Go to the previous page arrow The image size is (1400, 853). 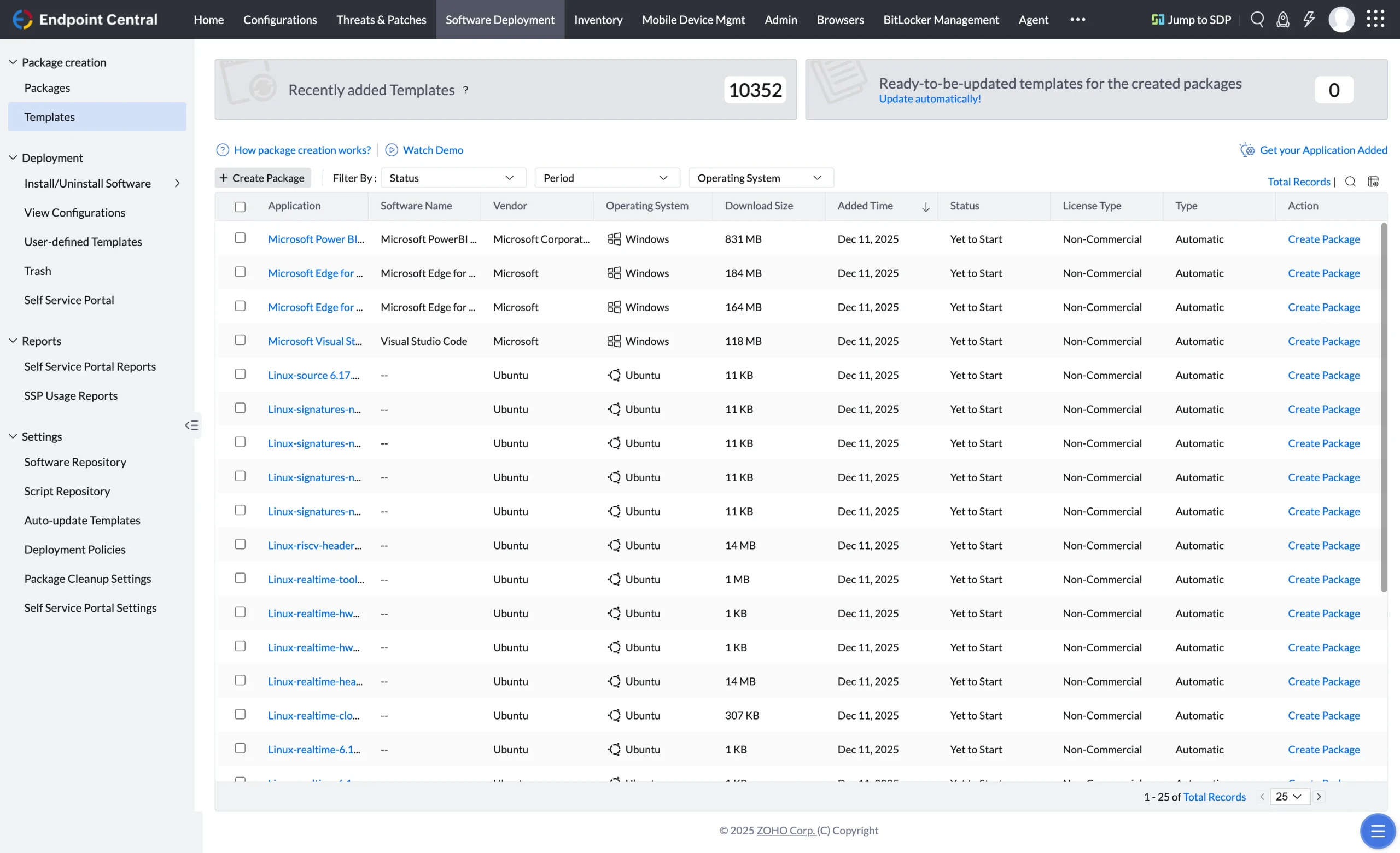click(1262, 797)
